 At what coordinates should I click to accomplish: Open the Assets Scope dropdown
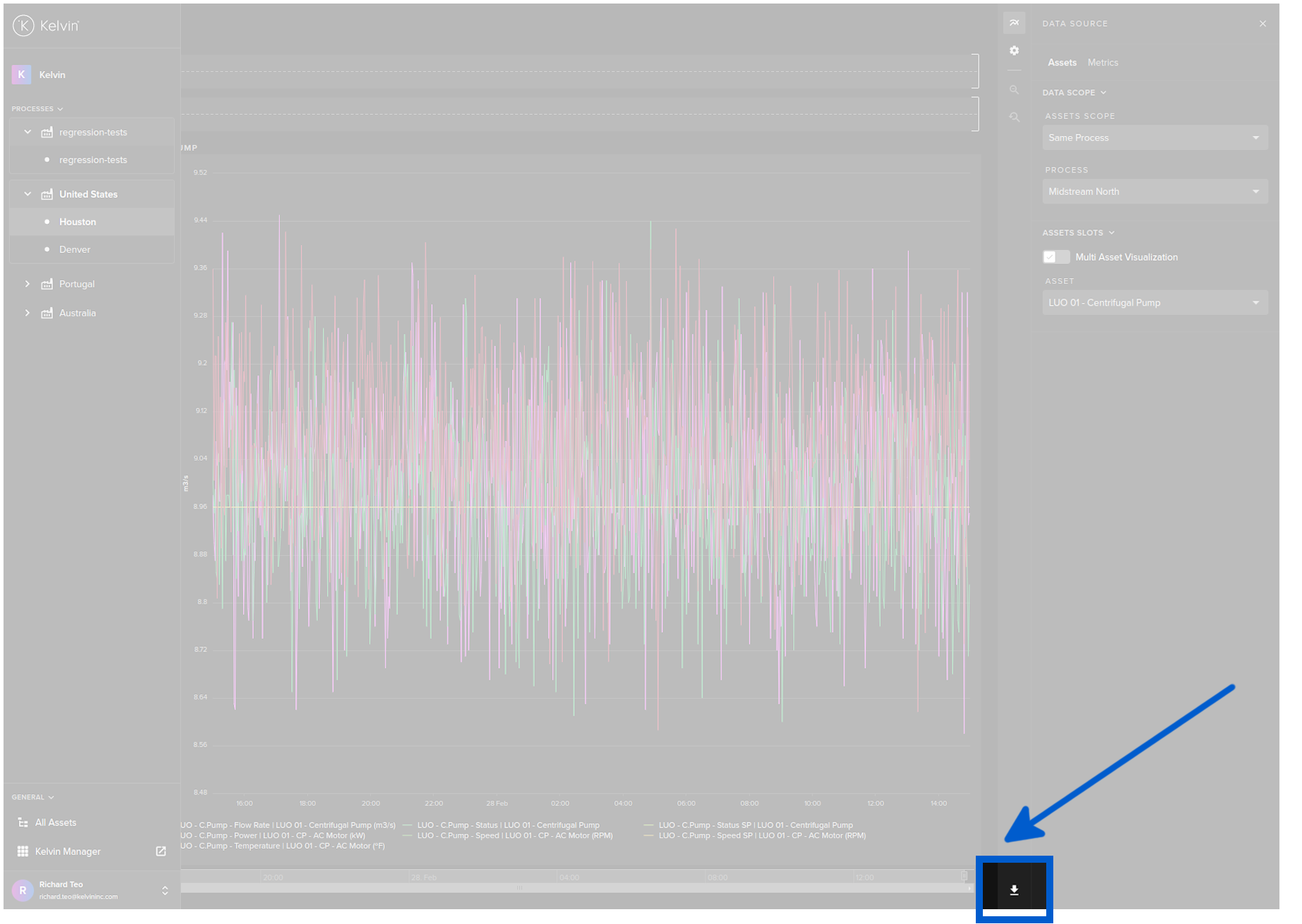[x=1154, y=138]
